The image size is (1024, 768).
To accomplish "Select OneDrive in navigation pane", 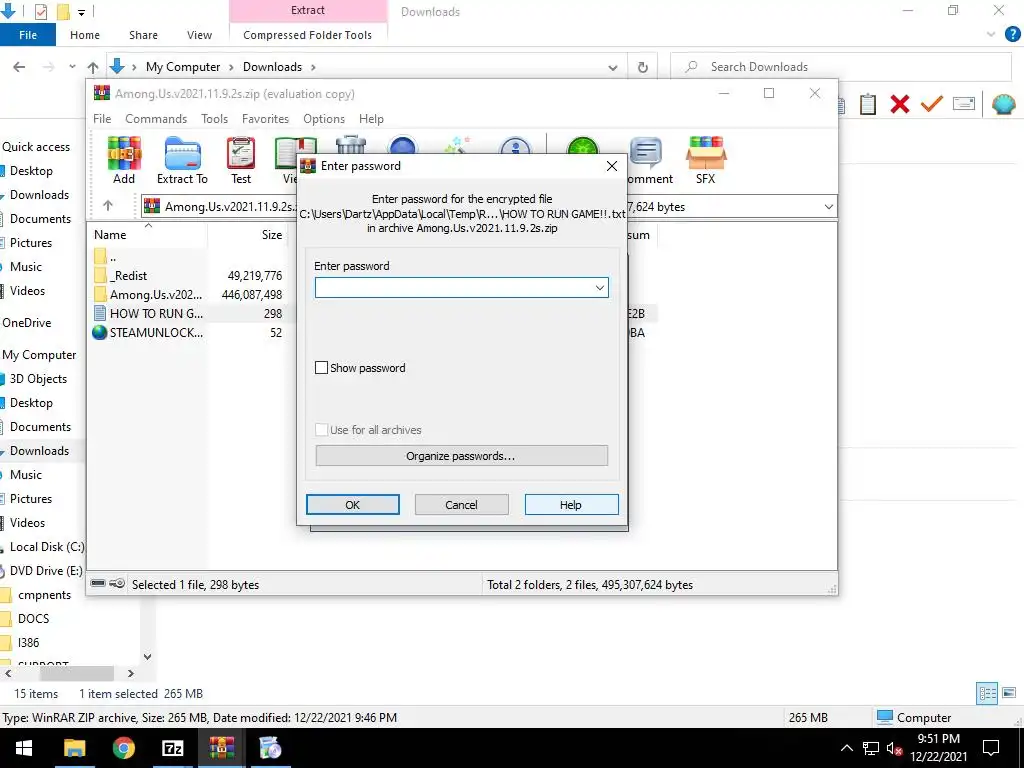I will (27, 323).
